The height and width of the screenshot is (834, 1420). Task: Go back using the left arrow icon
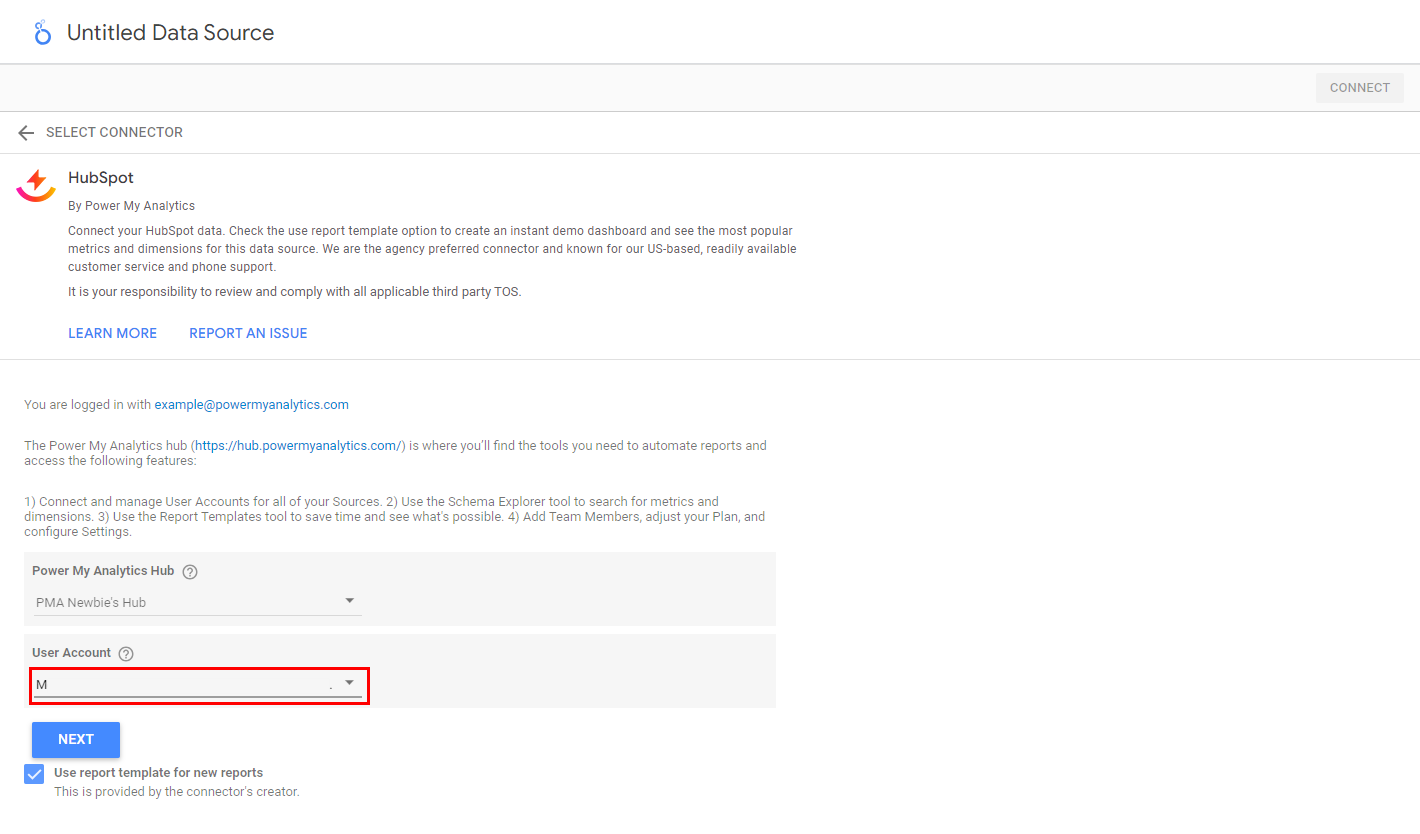[26, 133]
